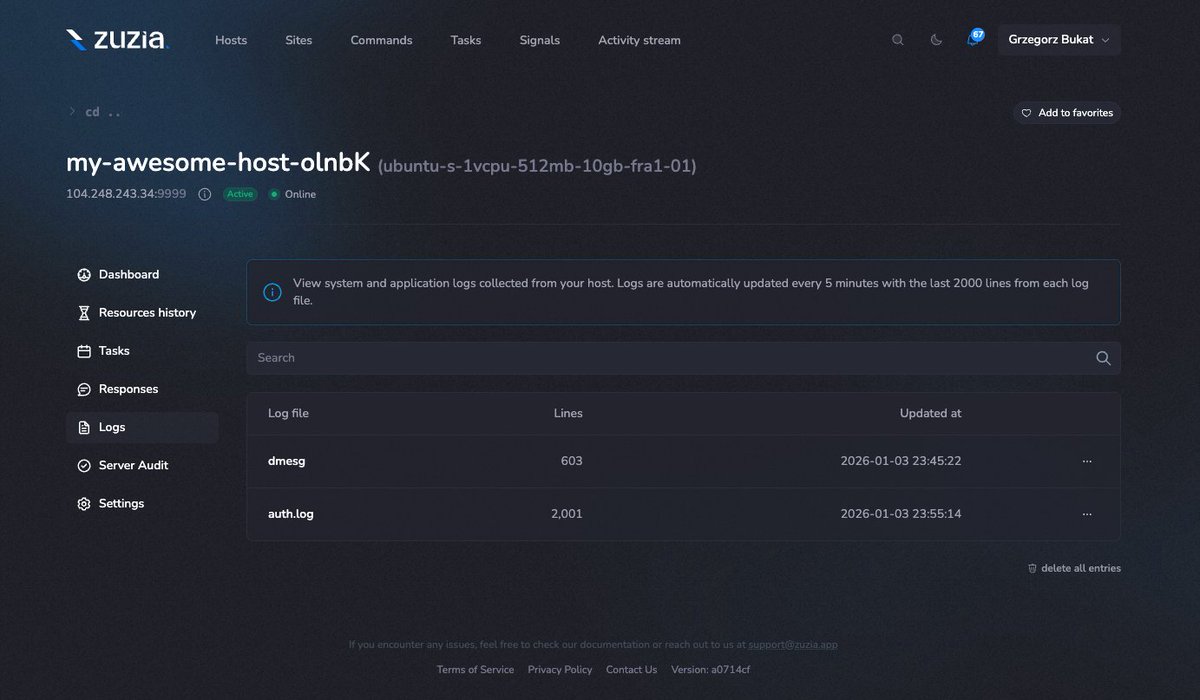Open the auth.log log file
The width and height of the screenshot is (1200, 700).
coord(291,514)
